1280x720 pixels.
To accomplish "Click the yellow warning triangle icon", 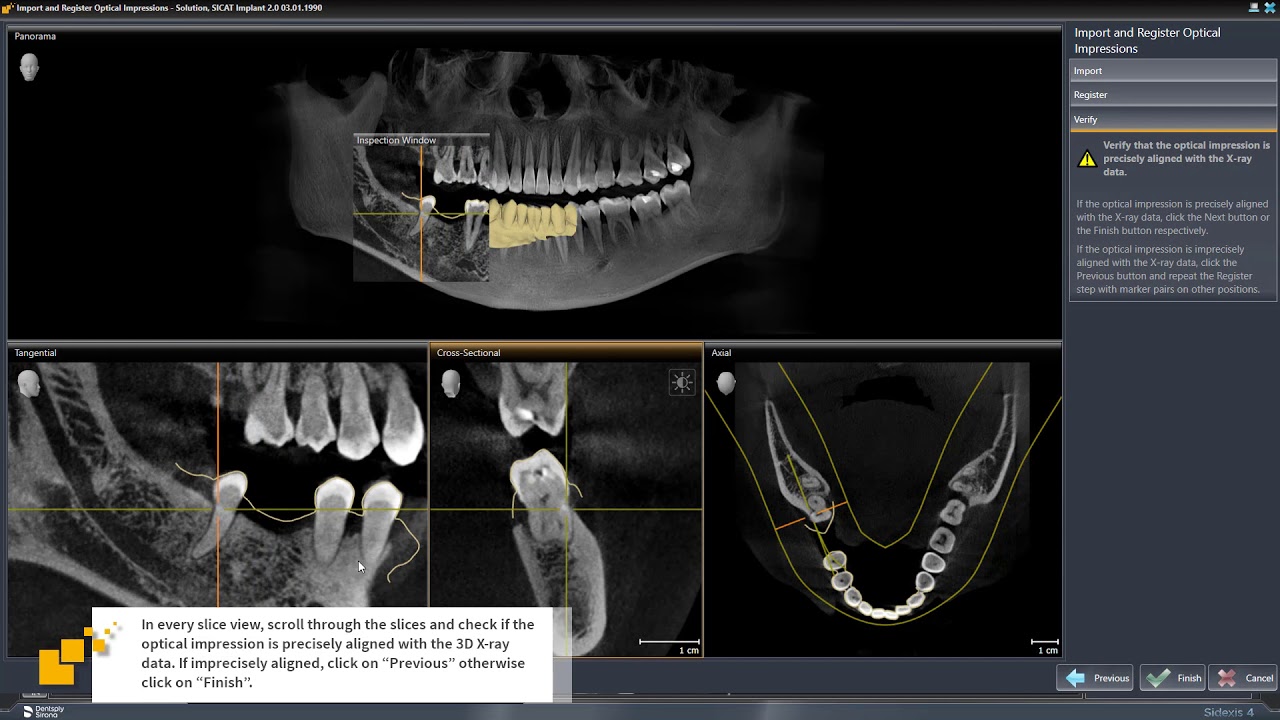I will pos(1087,159).
